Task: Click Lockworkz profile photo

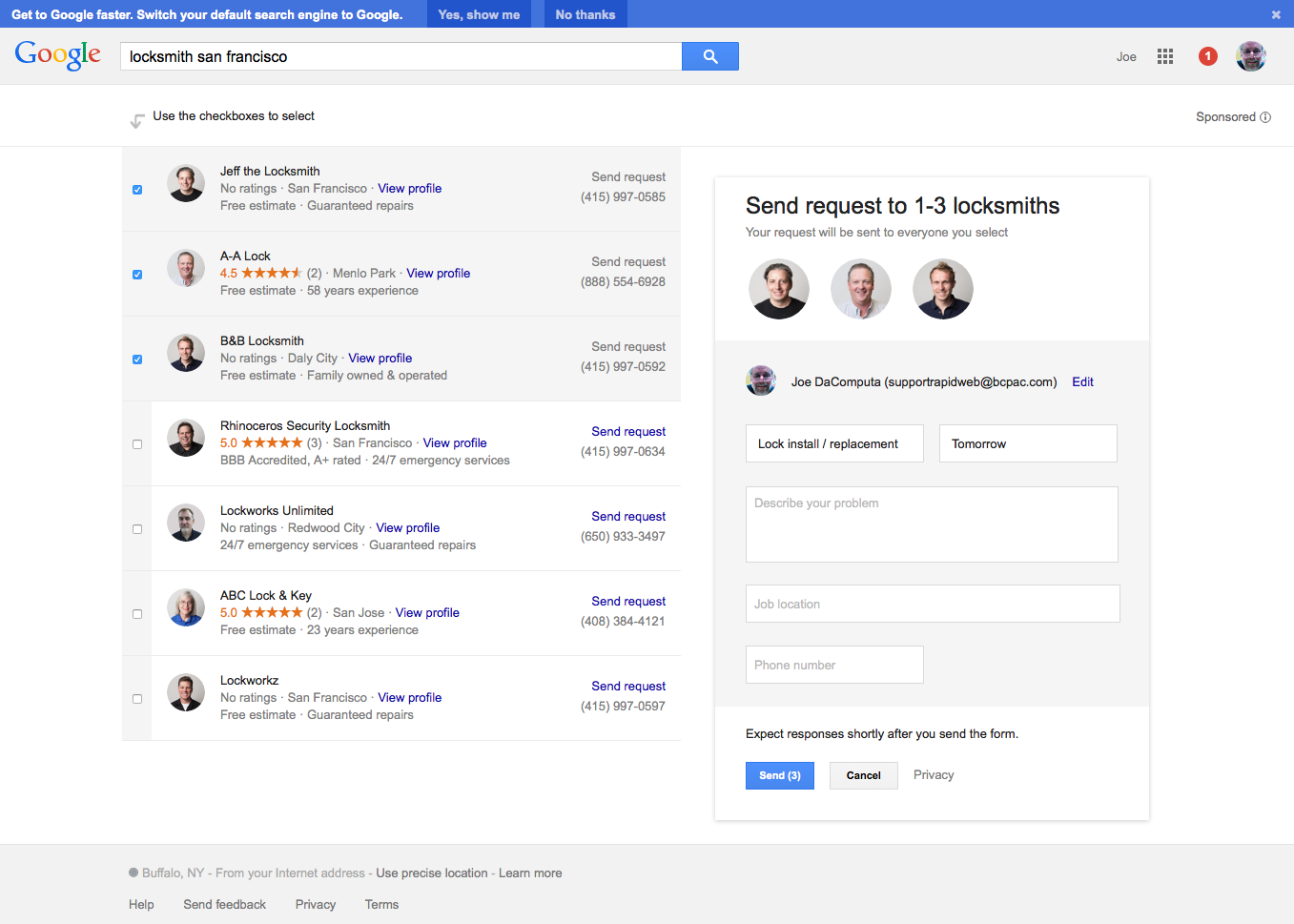Action: pos(186,692)
